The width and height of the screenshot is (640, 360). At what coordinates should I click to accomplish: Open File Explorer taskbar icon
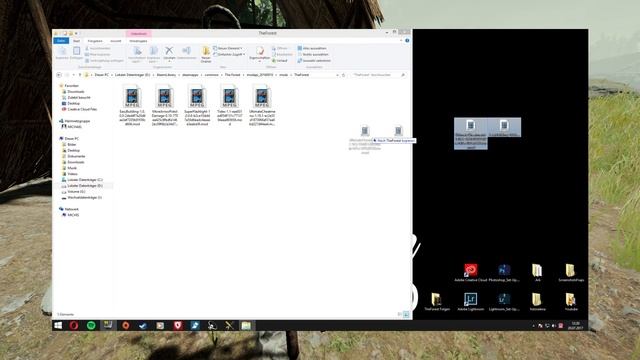click(x=246, y=325)
